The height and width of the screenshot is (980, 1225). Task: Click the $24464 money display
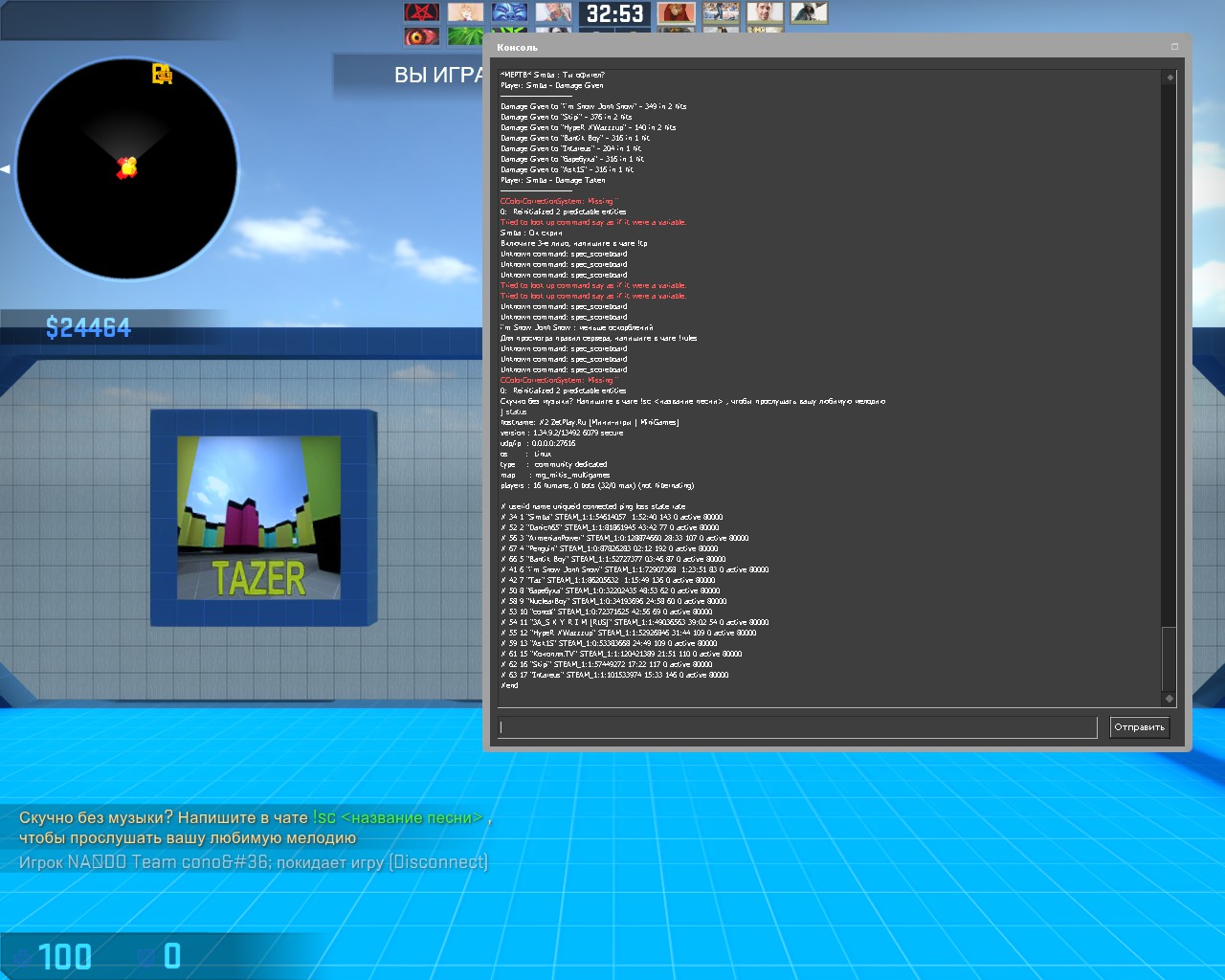coord(88,328)
